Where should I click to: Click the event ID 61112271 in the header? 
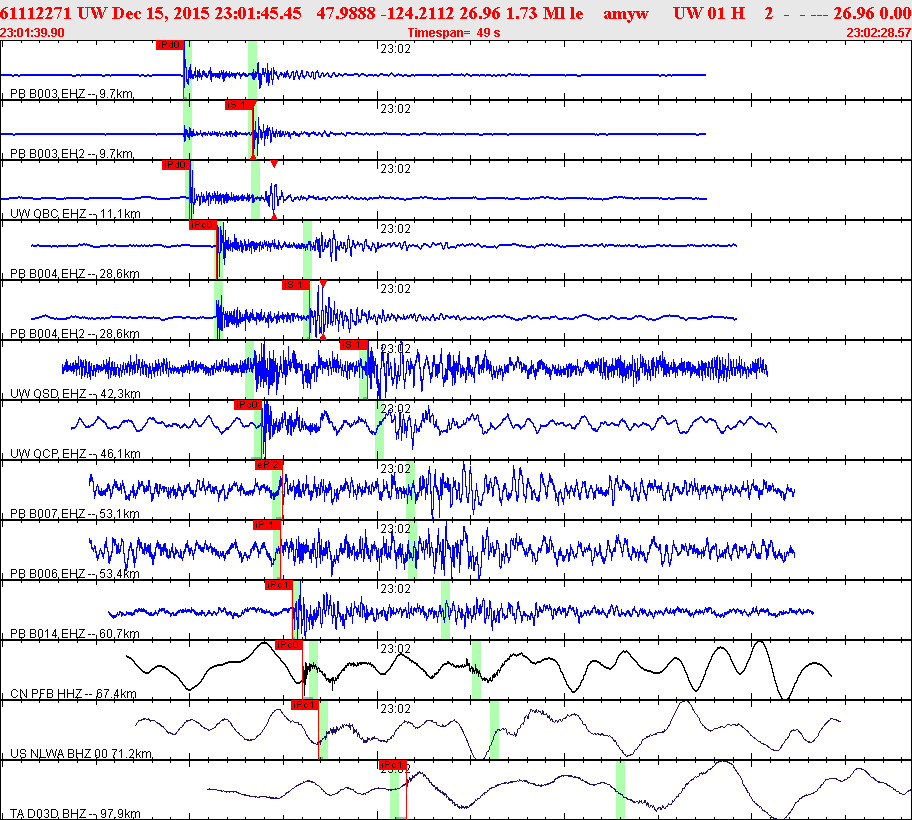36,13
